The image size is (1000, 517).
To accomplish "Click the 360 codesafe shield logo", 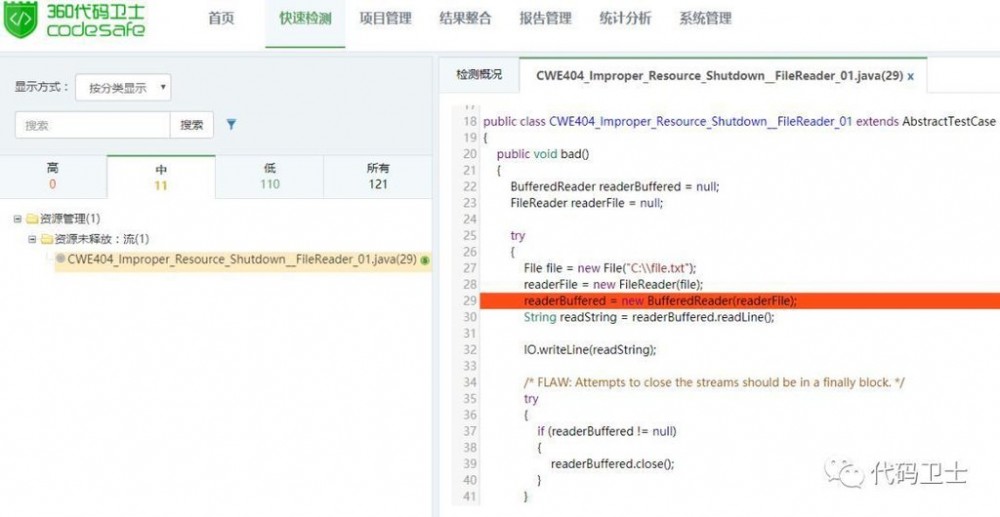I will click(20, 19).
